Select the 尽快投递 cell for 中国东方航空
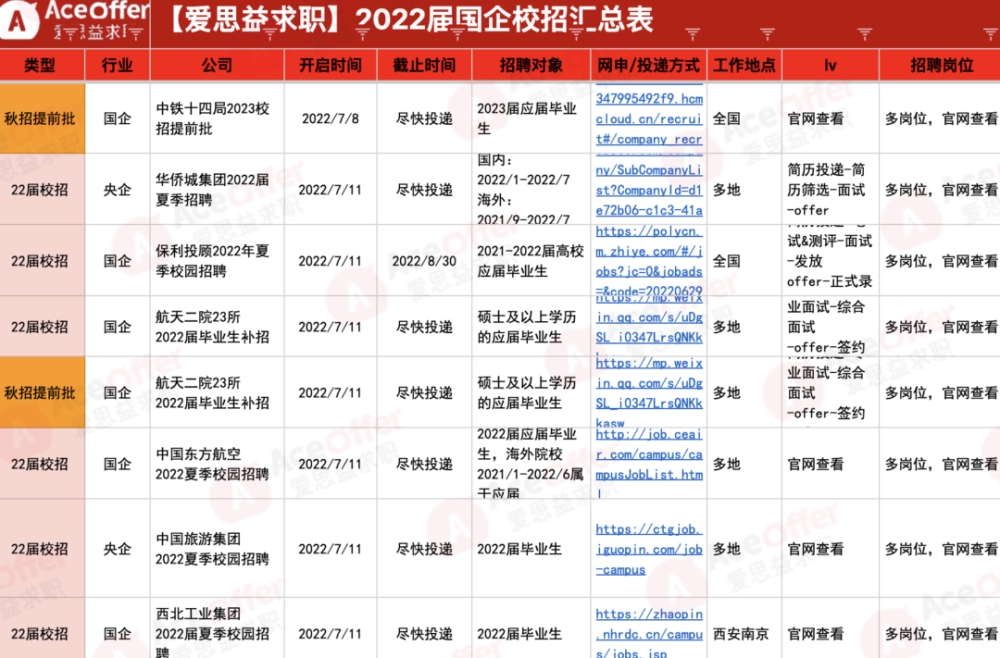The height and width of the screenshot is (658, 1000). (424, 464)
